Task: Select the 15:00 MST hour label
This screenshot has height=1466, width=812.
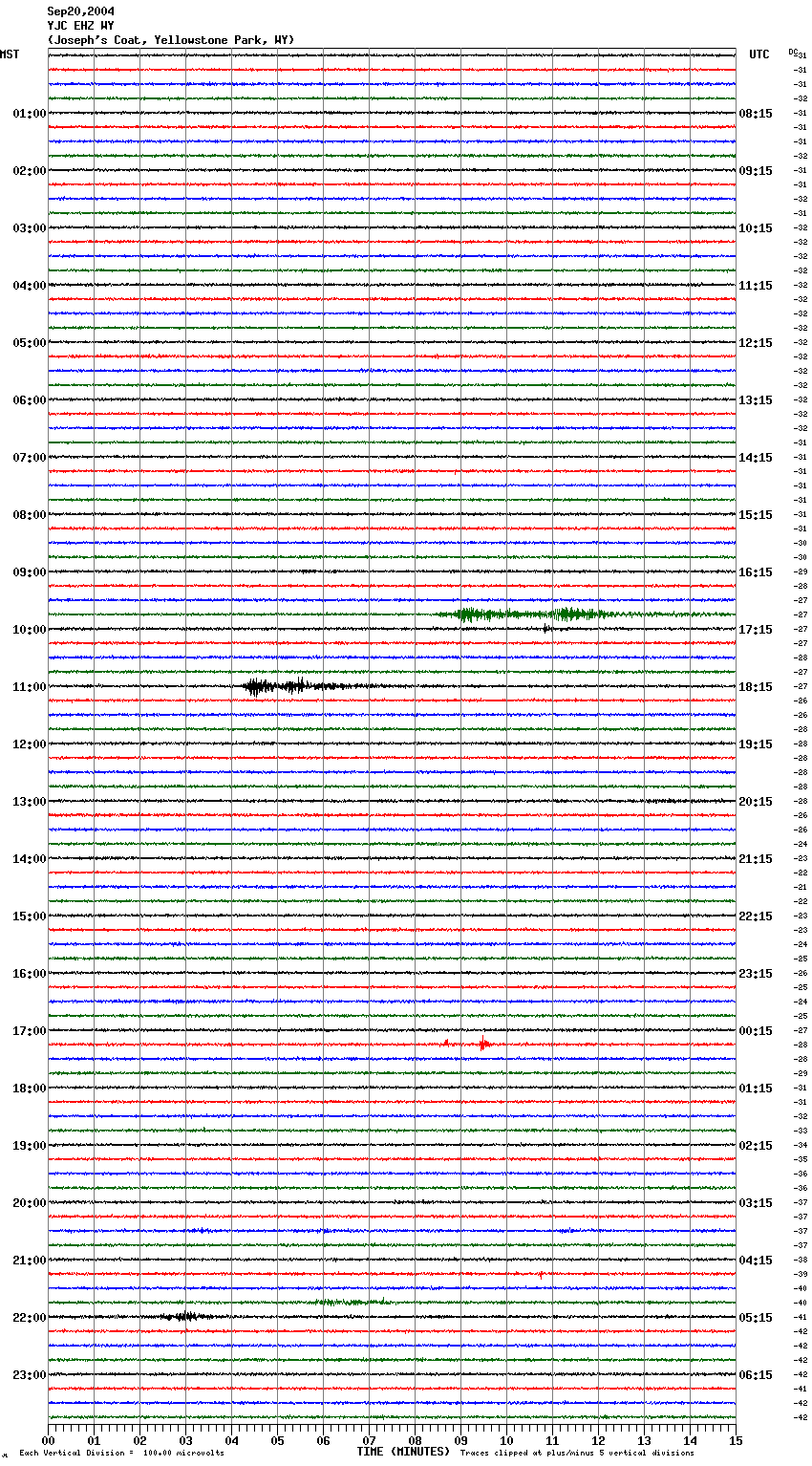Action: [29, 916]
